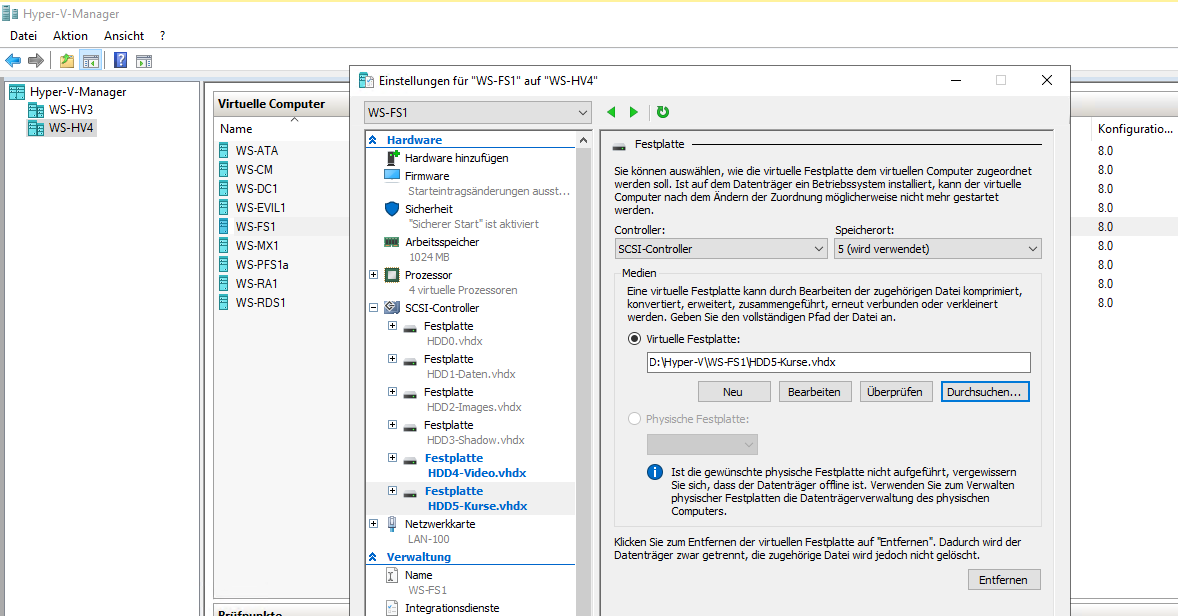Select WS-PFS1a in virtual machine list
The width and height of the screenshot is (1178, 616).
click(261, 264)
